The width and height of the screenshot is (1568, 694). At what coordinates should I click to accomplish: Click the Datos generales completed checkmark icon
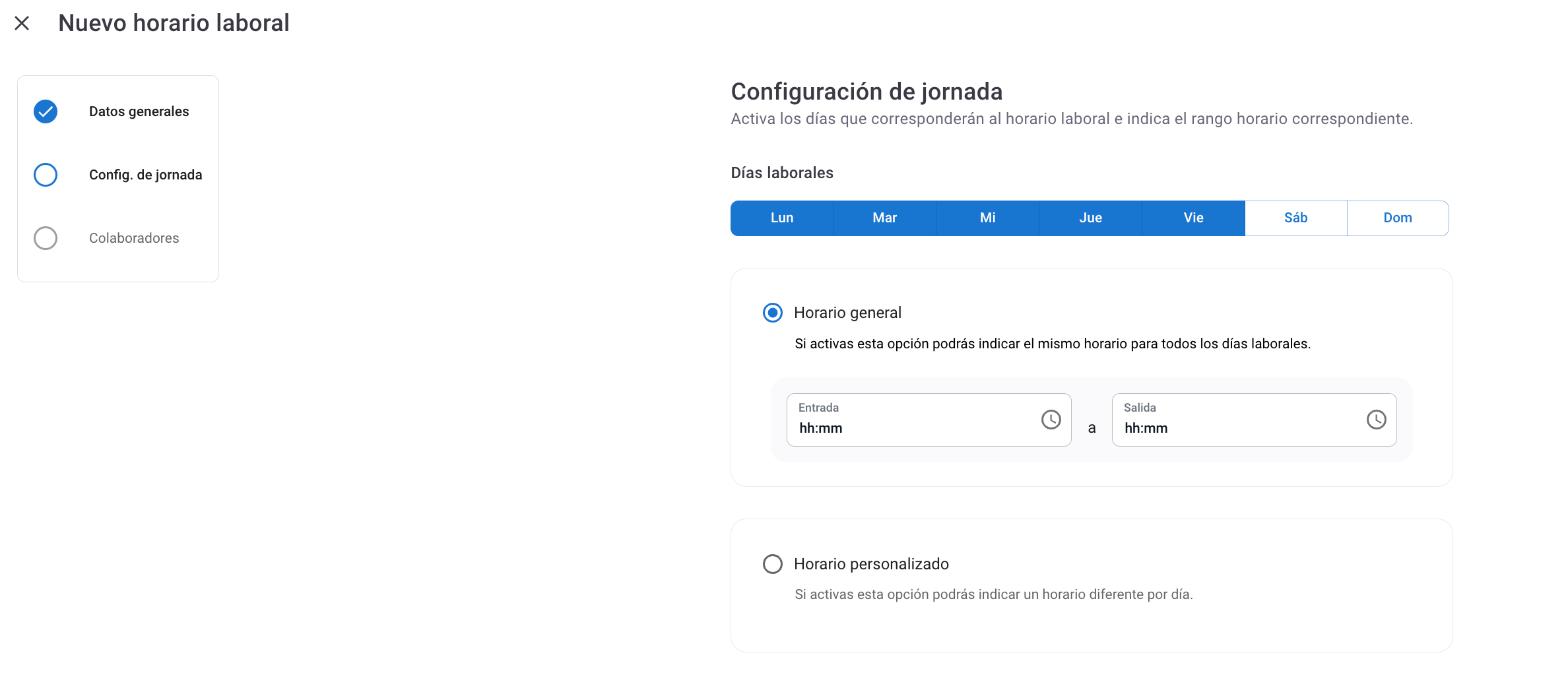(x=46, y=111)
